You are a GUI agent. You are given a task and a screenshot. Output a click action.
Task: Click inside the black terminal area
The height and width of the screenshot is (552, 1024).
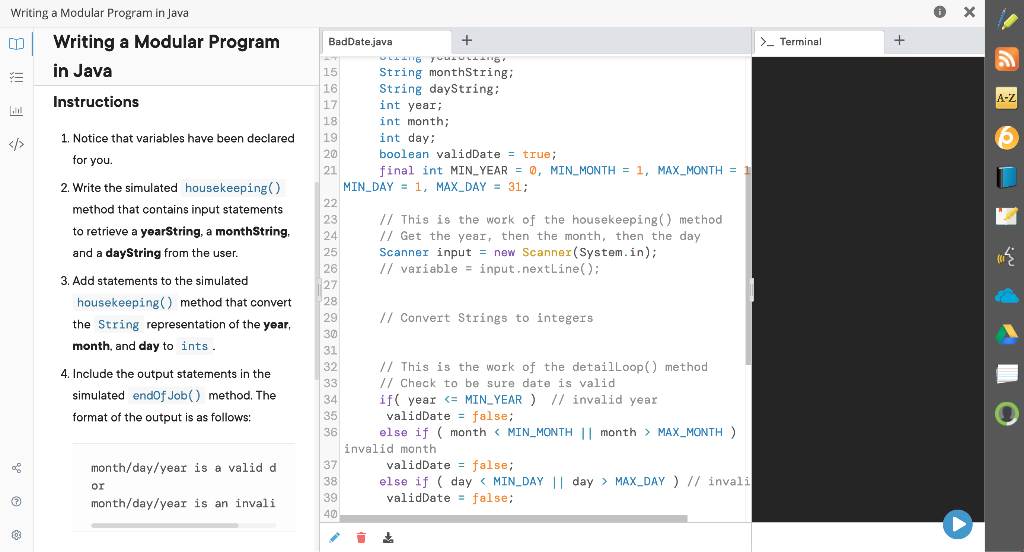pyautogui.click(x=868, y=289)
